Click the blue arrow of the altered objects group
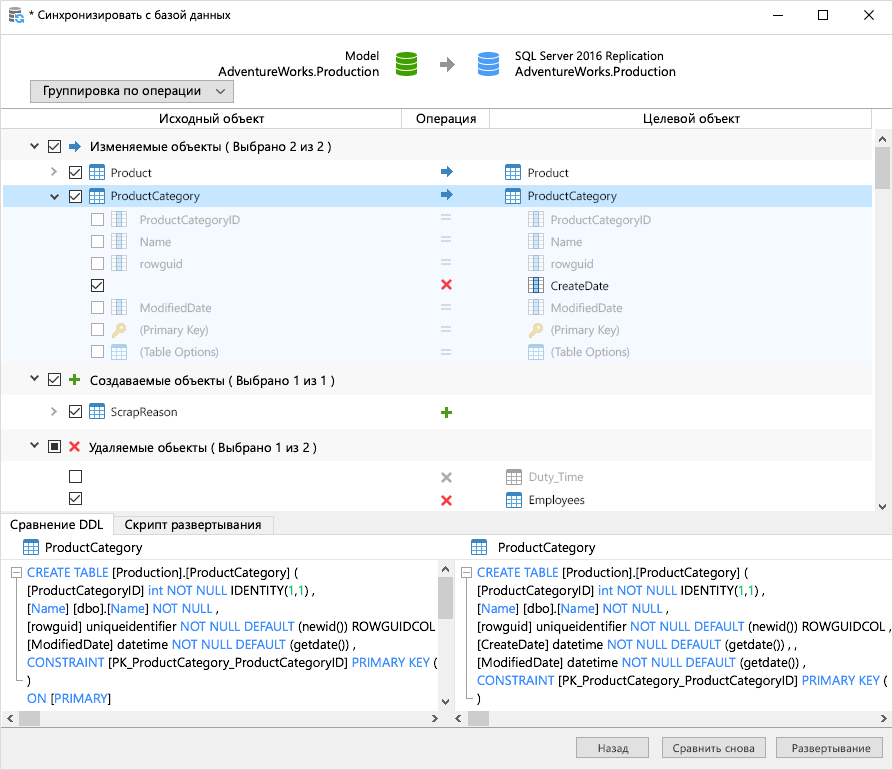The height and width of the screenshot is (770, 893). [x=75, y=146]
